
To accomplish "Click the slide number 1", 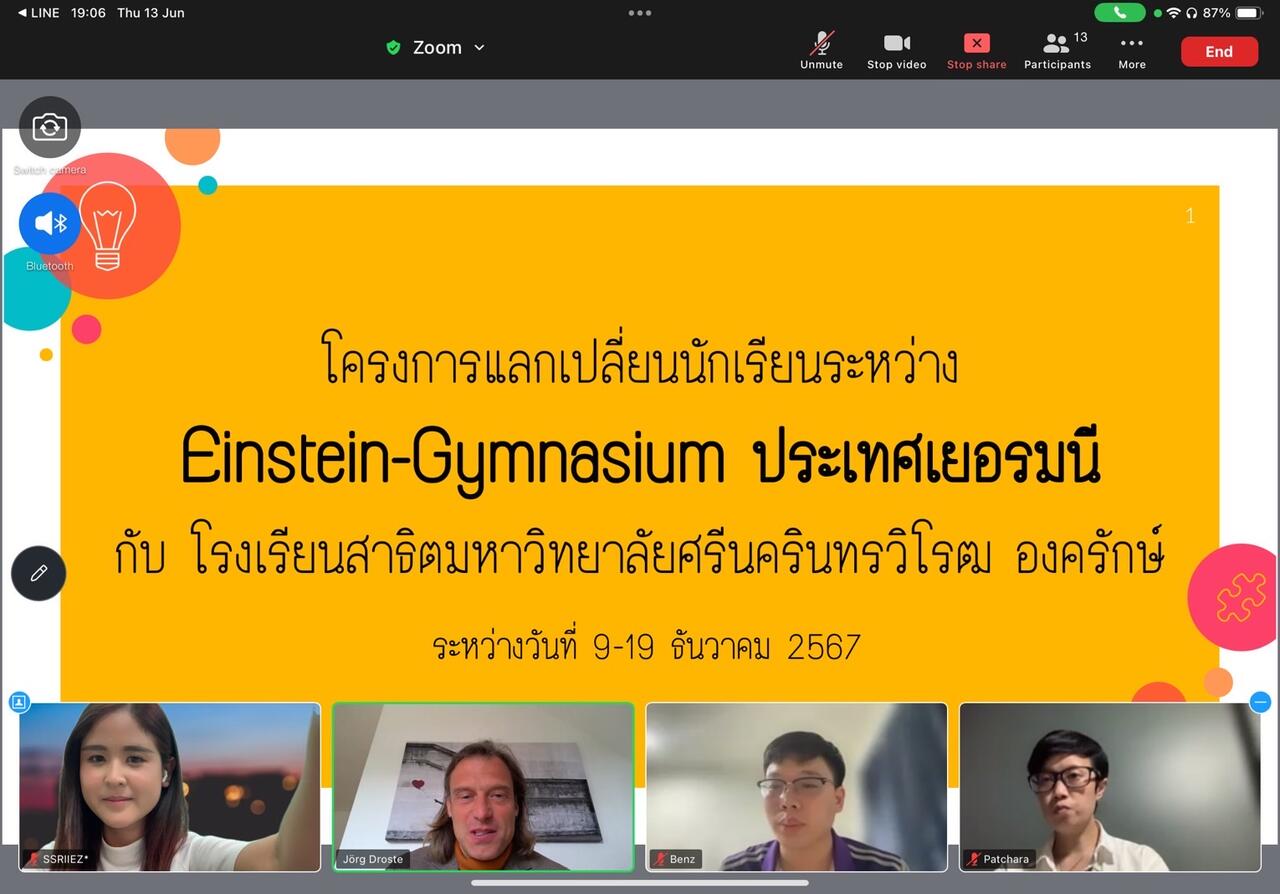I will click(1190, 216).
